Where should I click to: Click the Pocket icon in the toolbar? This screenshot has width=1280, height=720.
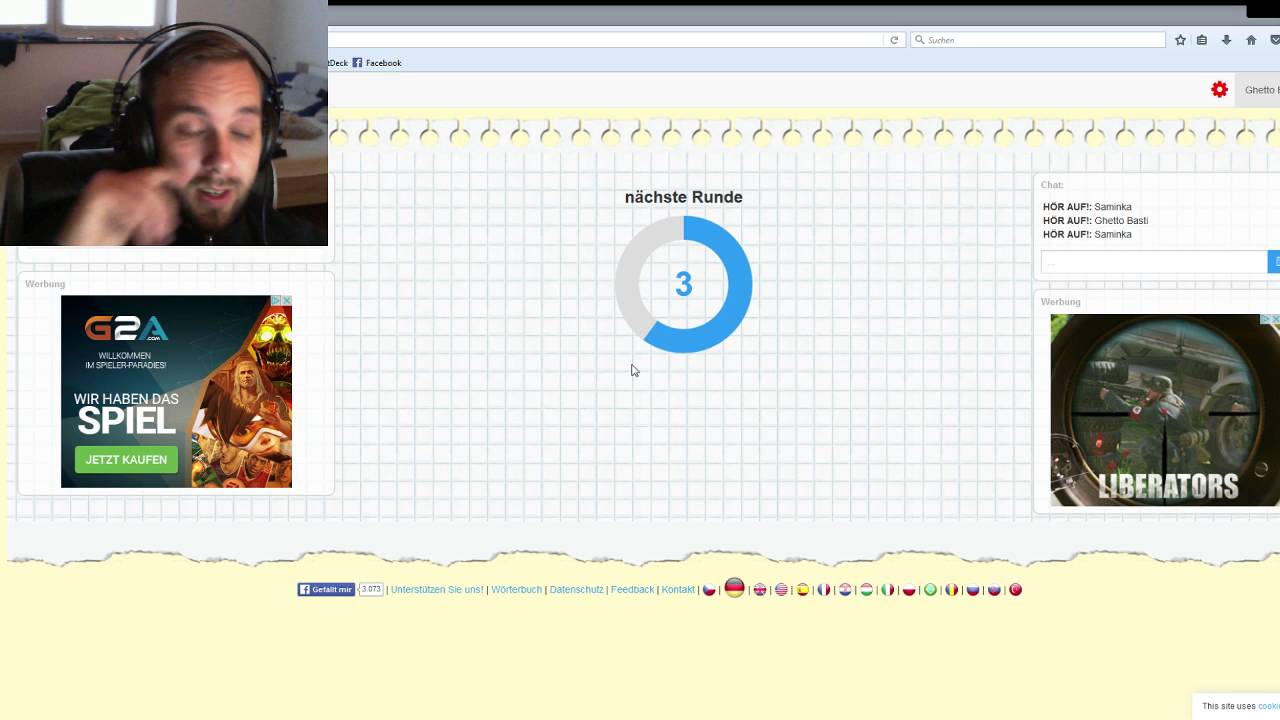(x=1275, y=40)
